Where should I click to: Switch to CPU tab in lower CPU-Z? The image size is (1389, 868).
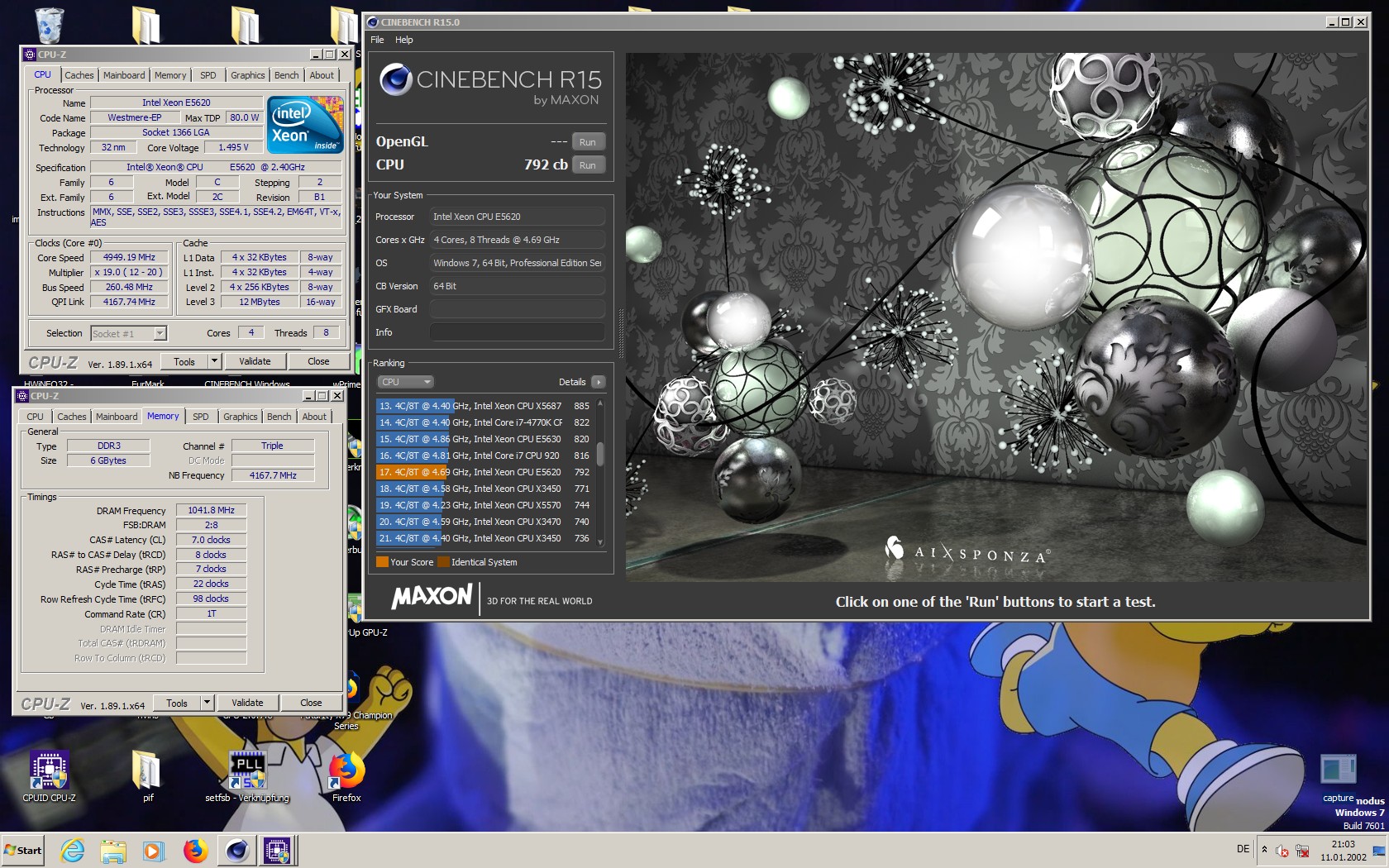36,417
